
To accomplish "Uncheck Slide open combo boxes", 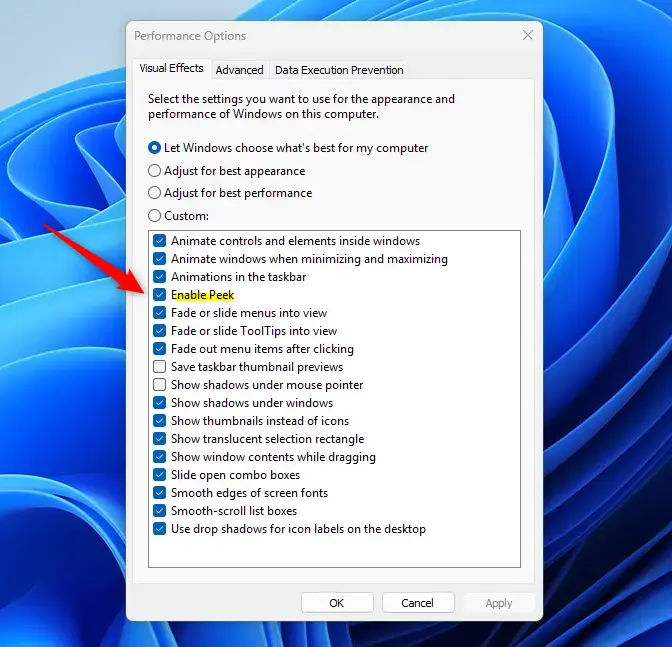I will [159, 475].
